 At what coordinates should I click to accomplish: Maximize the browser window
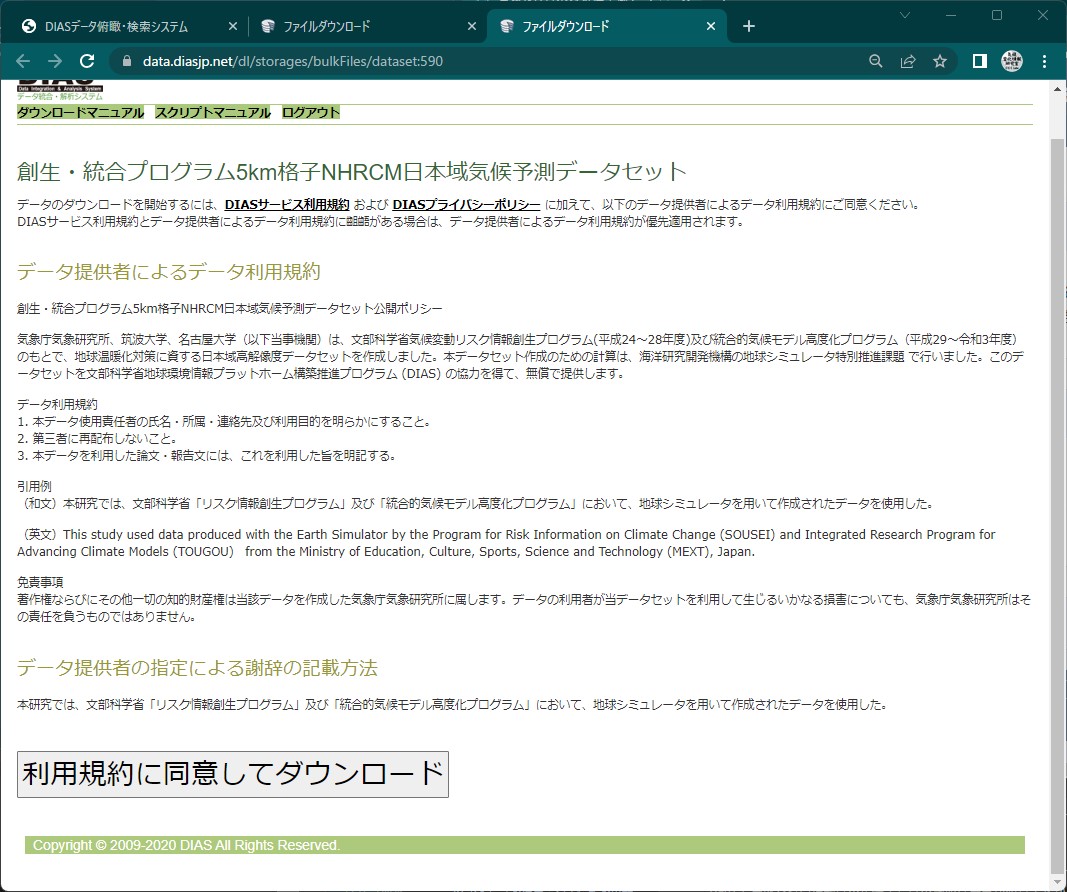coord(997,15)
